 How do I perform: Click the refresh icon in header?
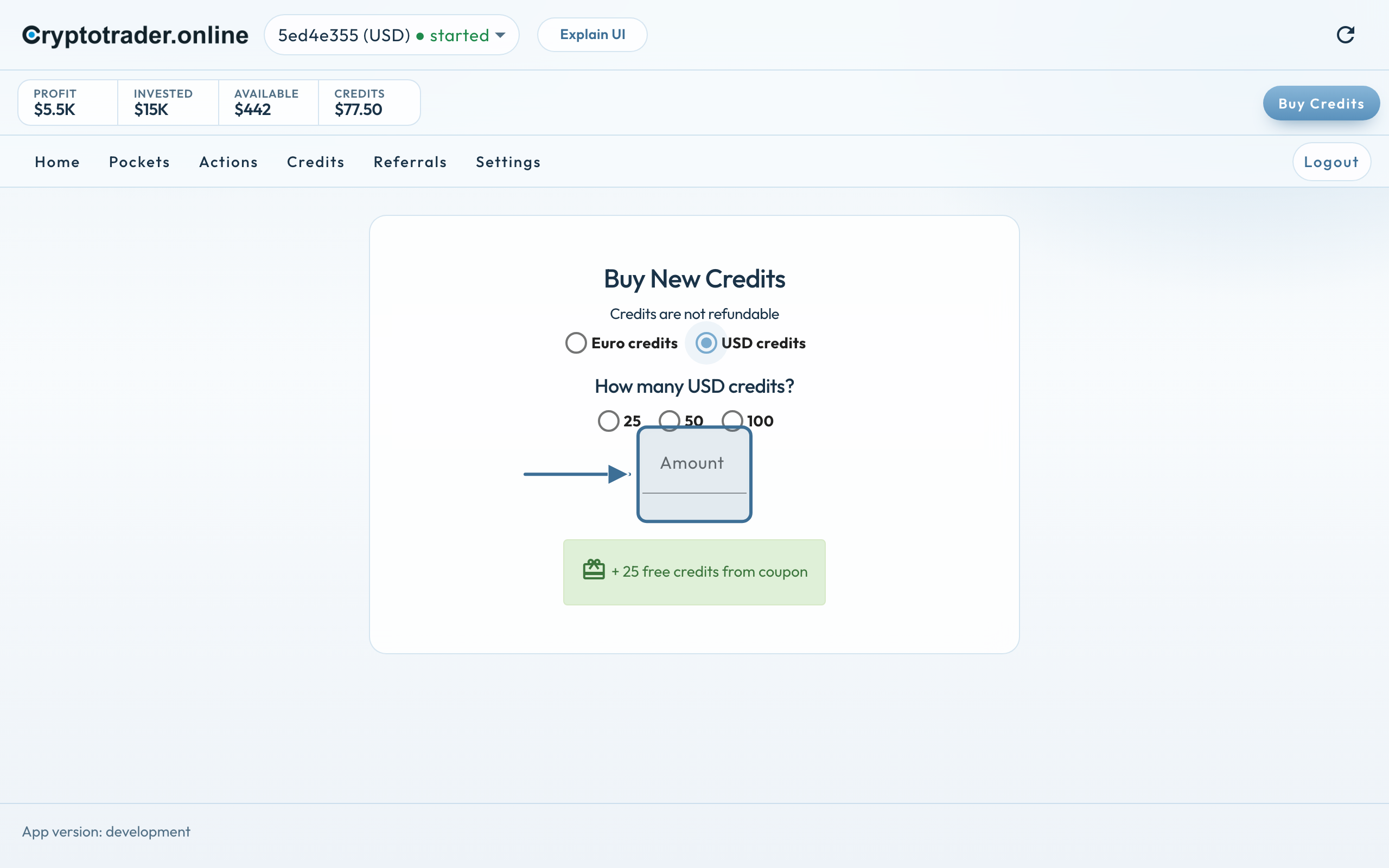1346,35
